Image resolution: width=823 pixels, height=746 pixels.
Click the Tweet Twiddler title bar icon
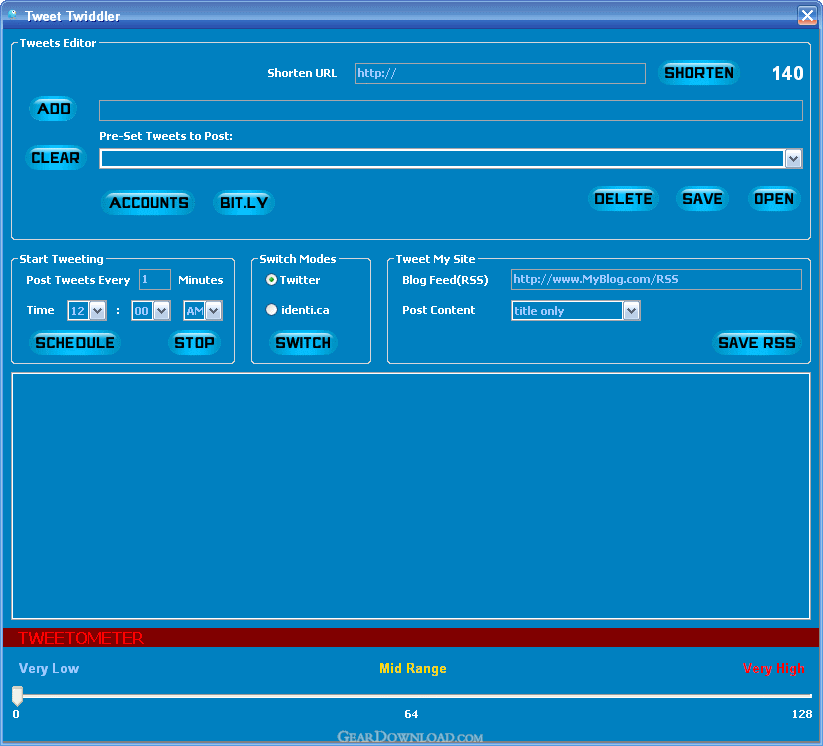coord(12,15)
